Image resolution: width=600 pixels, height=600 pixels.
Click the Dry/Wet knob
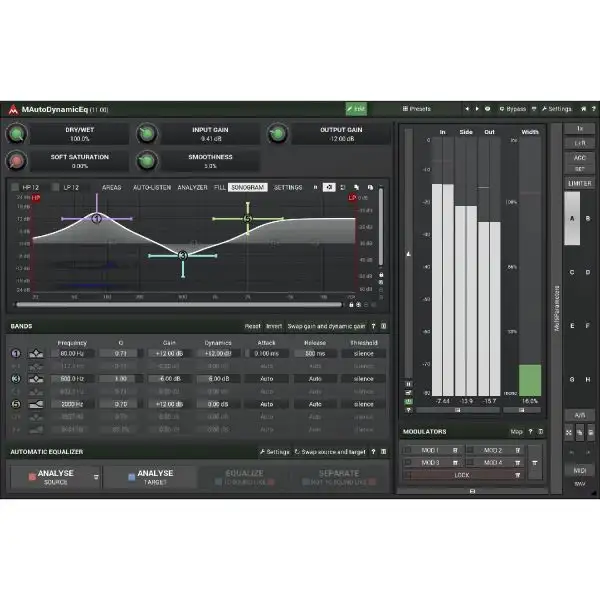[x=17, y=133]
